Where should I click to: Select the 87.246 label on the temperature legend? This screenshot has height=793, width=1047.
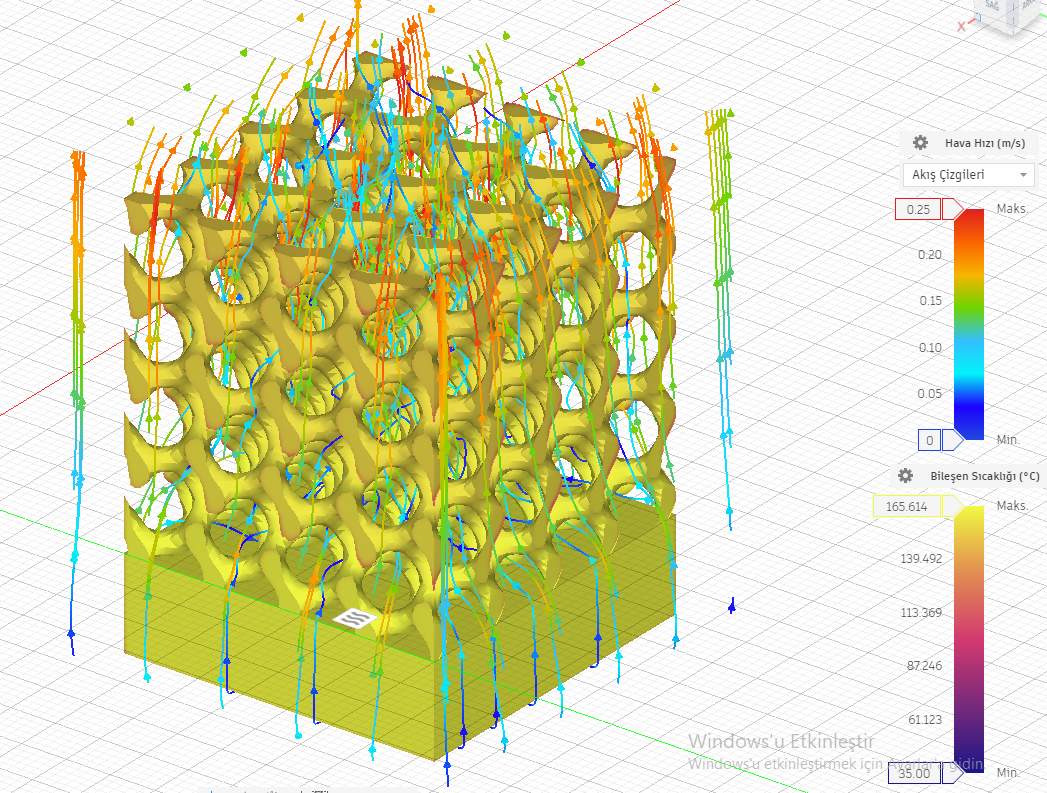926,667
